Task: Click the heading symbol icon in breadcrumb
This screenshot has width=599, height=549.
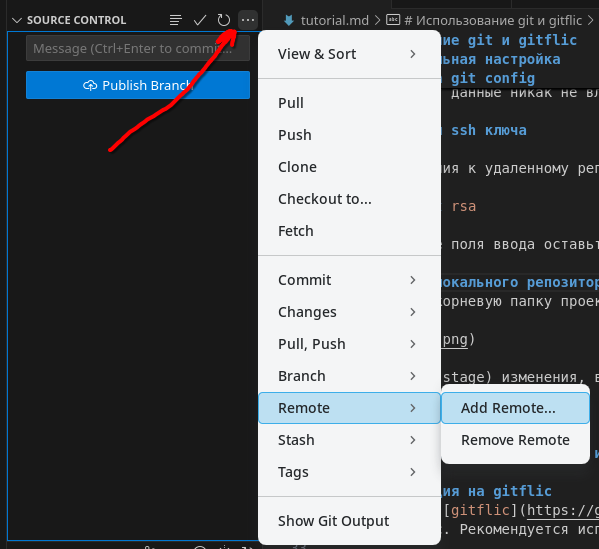Action: pyautogui.click(x=393, y=19)
